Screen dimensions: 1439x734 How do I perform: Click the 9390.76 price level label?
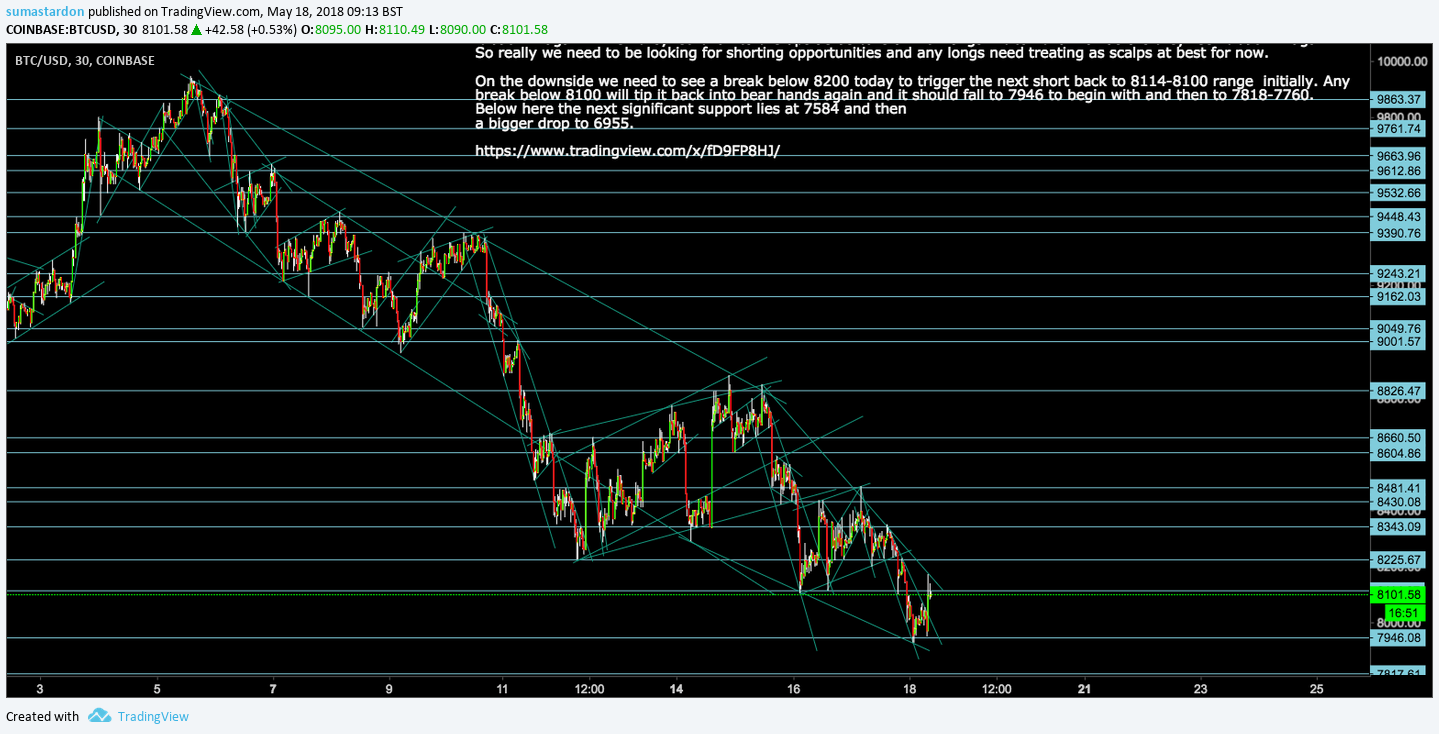coord(1399,233)
